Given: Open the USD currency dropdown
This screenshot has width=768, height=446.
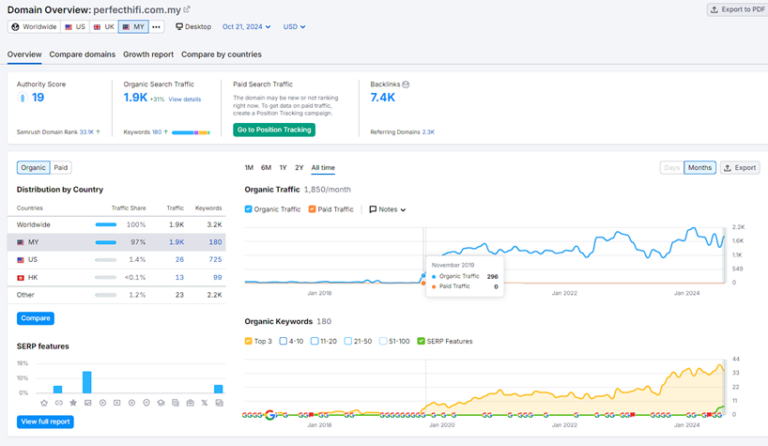Looking at the screenshot, I should coord(294,27).
